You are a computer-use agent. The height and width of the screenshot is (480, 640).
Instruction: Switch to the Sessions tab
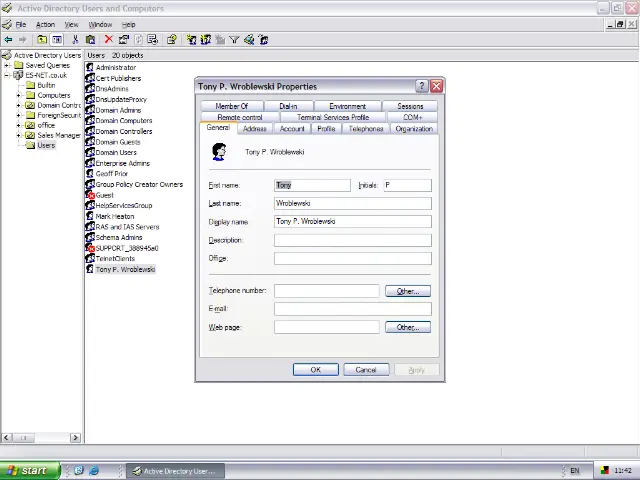410,106
